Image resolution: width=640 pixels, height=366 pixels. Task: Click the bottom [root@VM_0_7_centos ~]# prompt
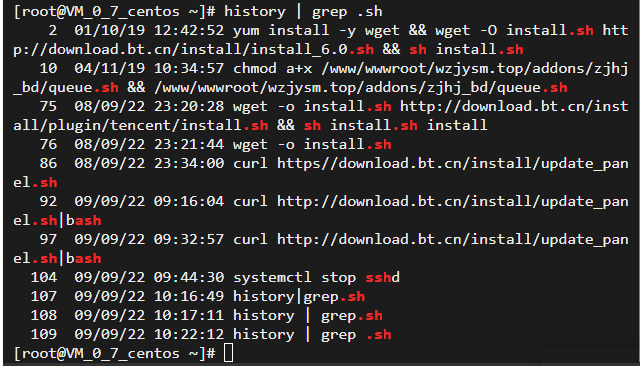point(114,353)
